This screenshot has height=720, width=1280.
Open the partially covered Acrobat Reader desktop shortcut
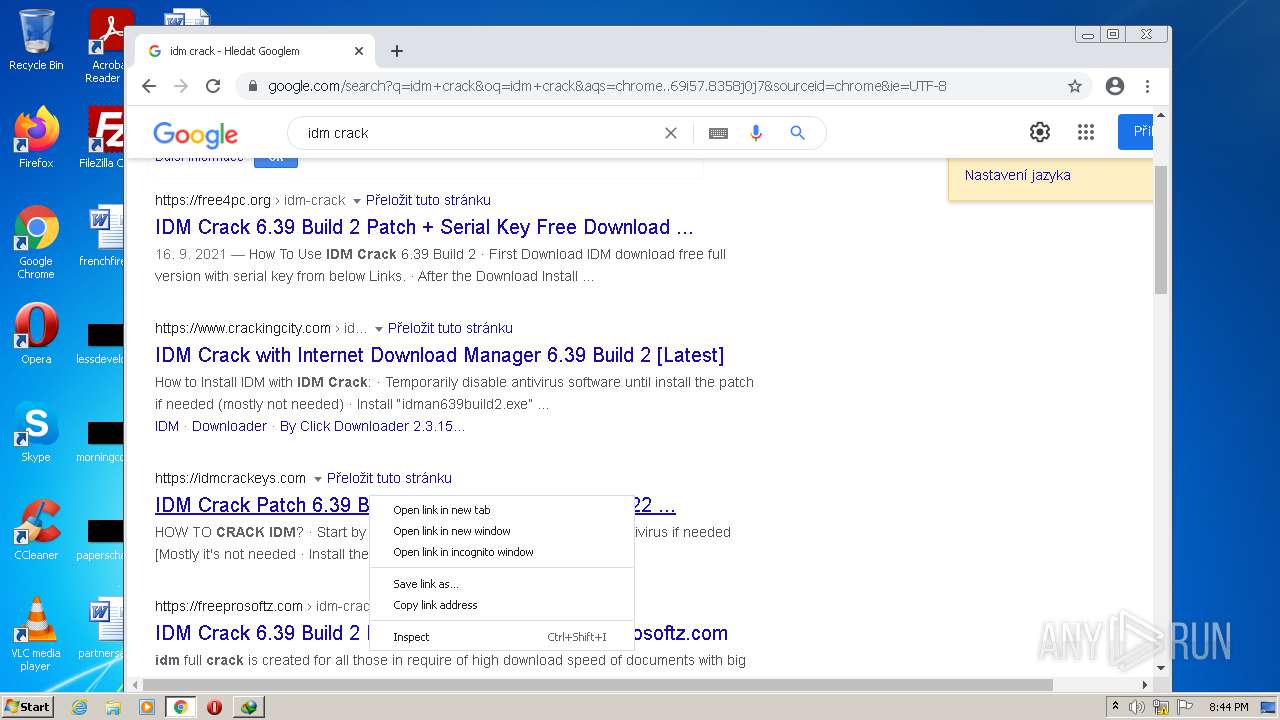[x=104, y=45]
